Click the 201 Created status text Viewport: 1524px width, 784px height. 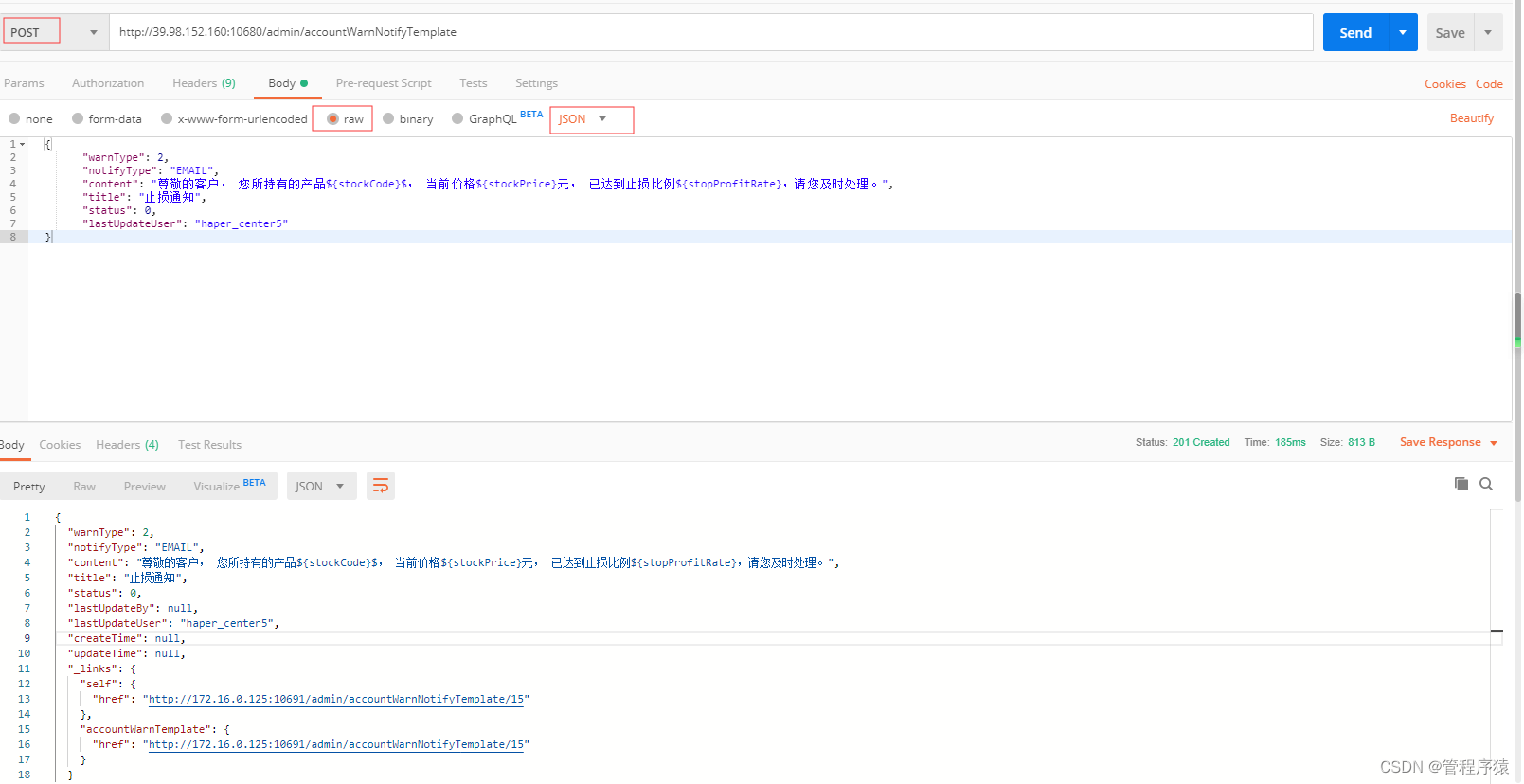coord(1201,442)
